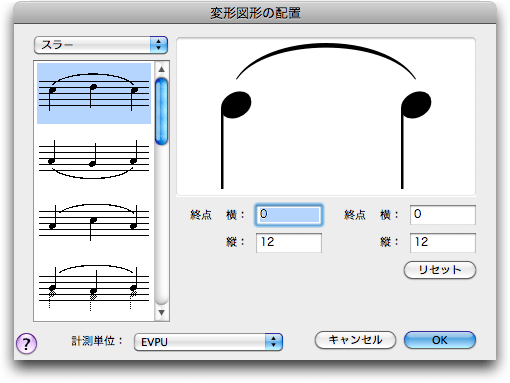Click the right note head in preview

(416, 105)
